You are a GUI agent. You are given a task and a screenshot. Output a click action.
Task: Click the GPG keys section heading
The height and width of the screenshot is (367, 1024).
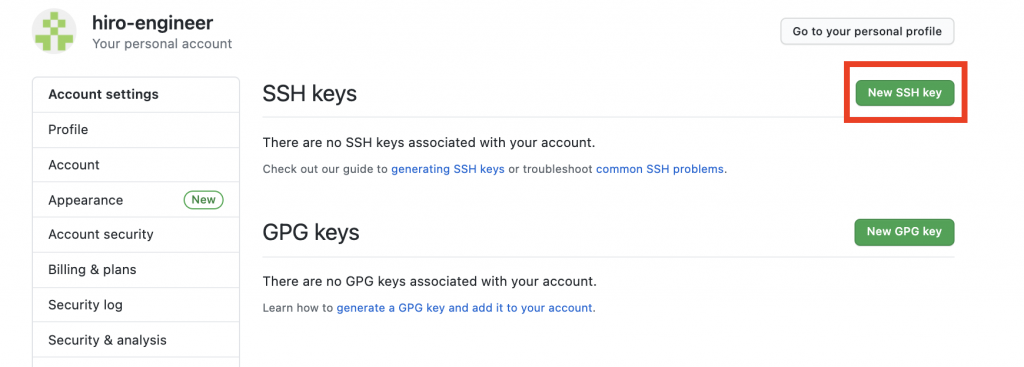click(x=311, y=232)
